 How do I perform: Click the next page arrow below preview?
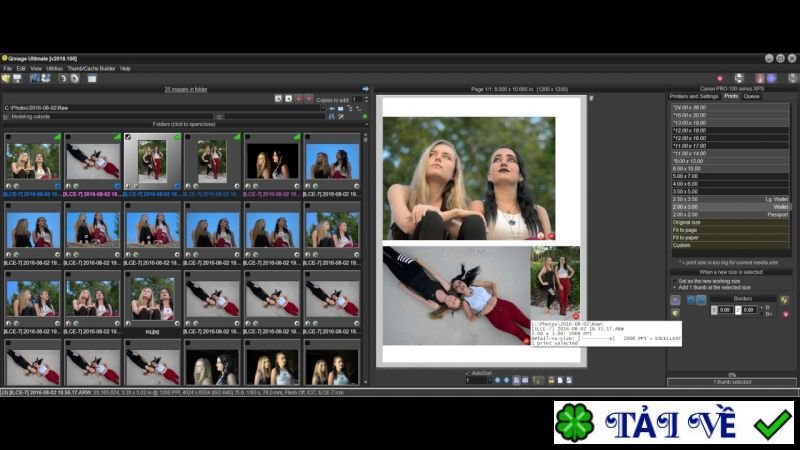pos(506,381)
